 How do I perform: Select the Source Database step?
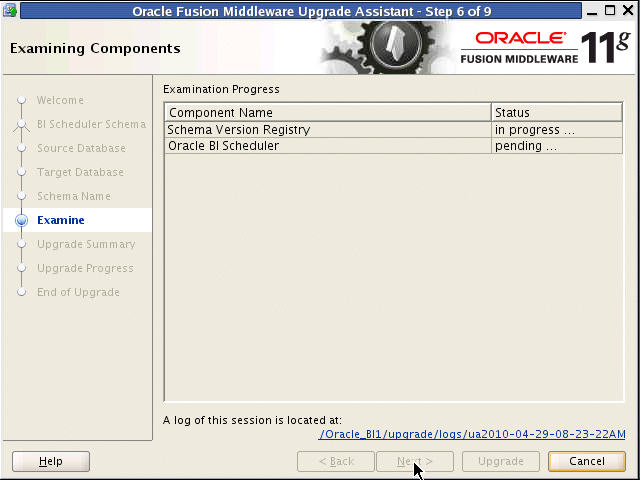click(x=81, y=148)
